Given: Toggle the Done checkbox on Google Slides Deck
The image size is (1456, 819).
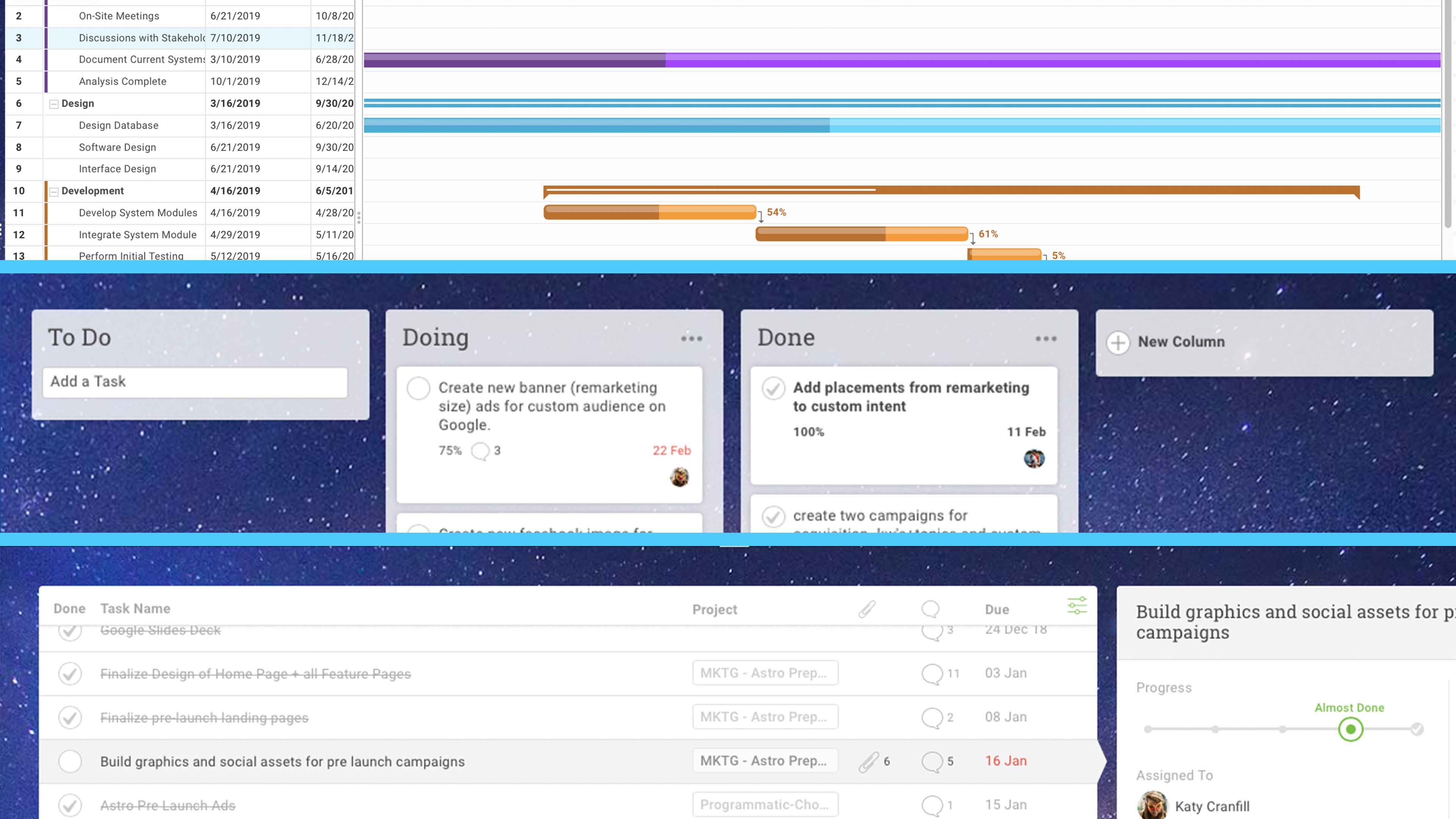Looking at the screenshot, I should pyautogui.click(x=69, y=630).
